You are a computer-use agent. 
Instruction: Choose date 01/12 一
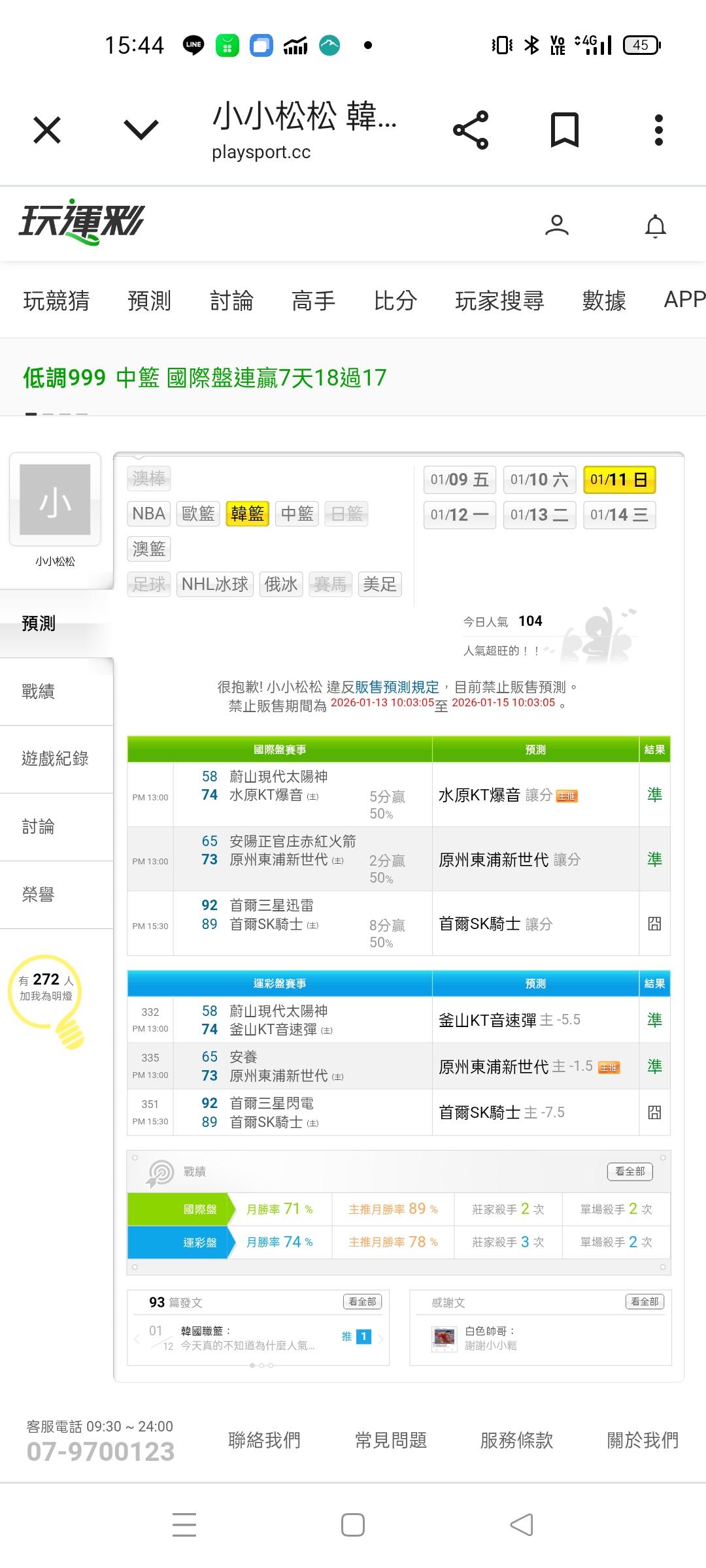pos(460,515)
